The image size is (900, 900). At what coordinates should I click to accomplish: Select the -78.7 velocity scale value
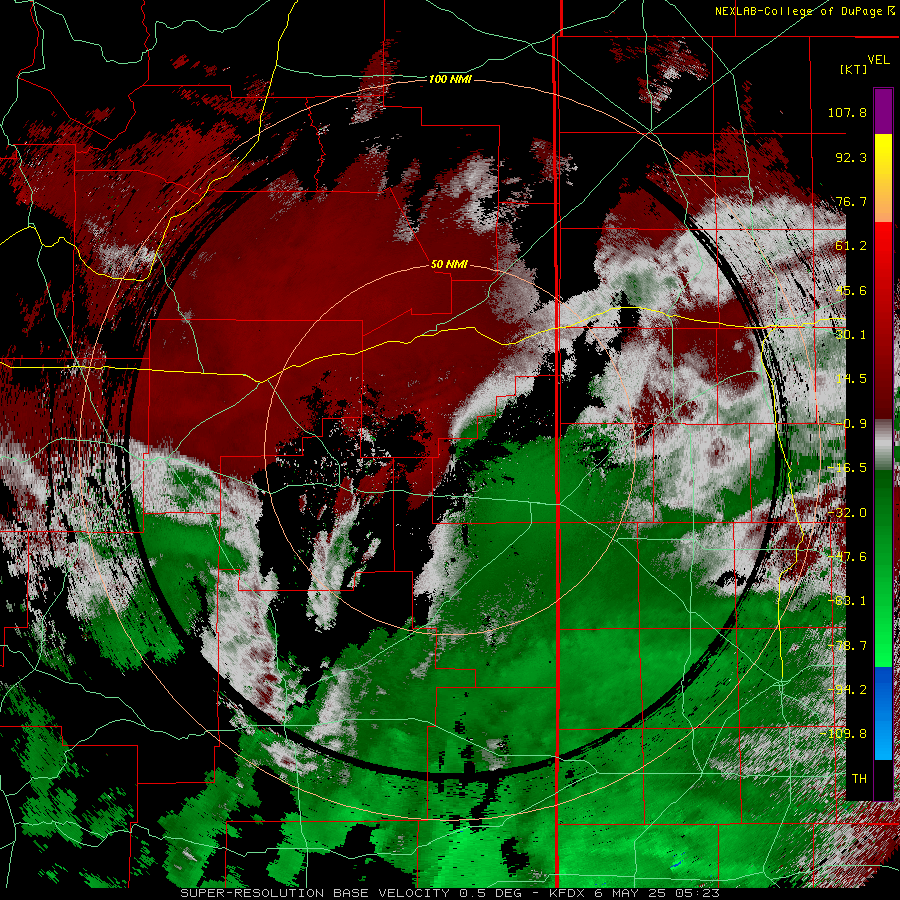(847, 646)
